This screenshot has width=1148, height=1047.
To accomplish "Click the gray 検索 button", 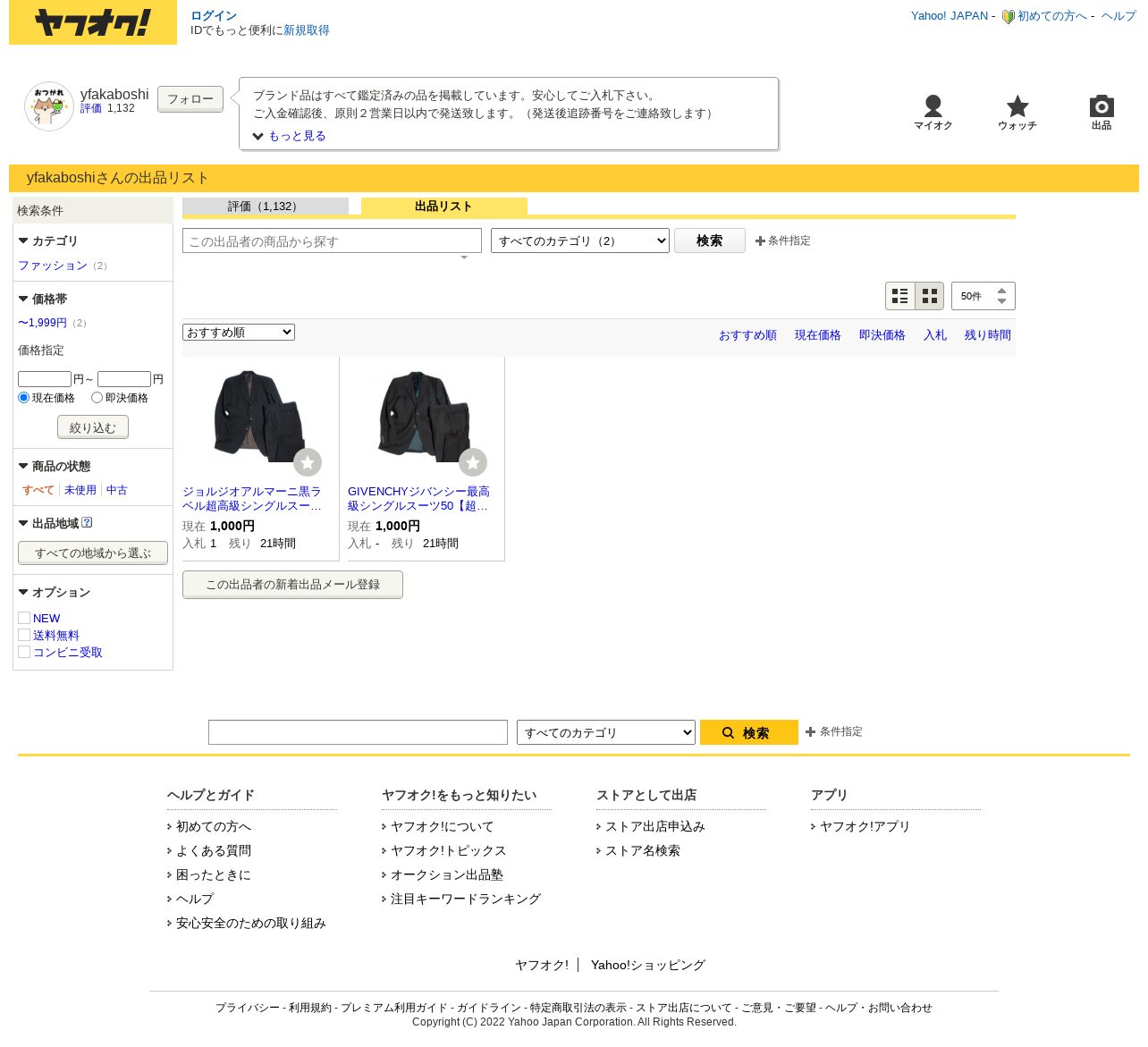I will point(710,241).
